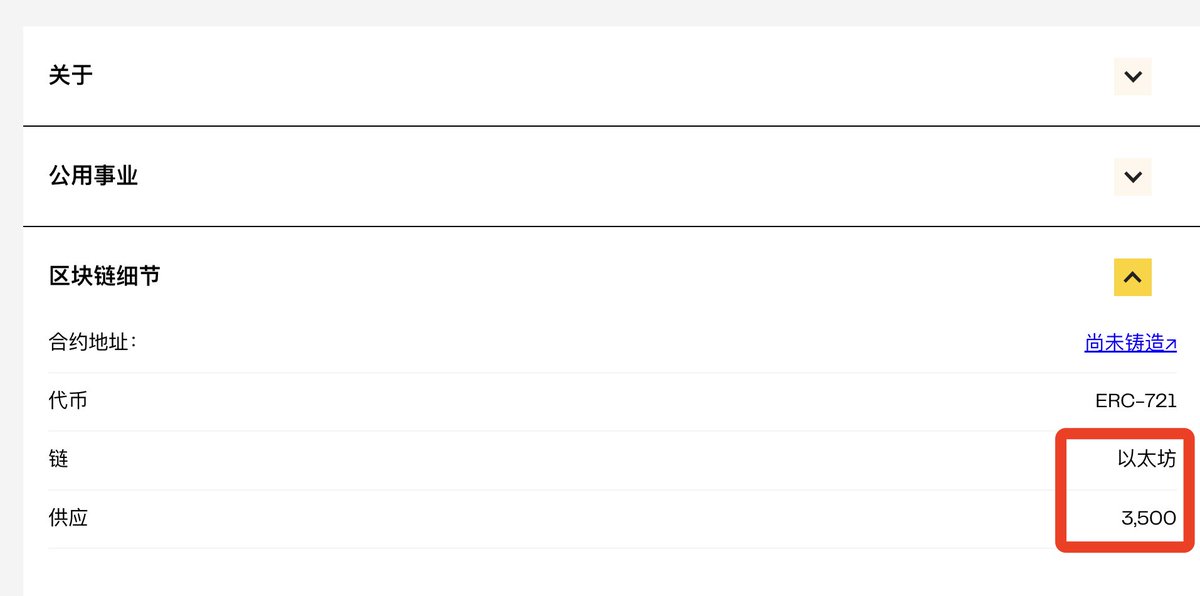Click the 以太坊 chain value
The height and width of the screenshot is (596, 1200).
coord(1146,459)
